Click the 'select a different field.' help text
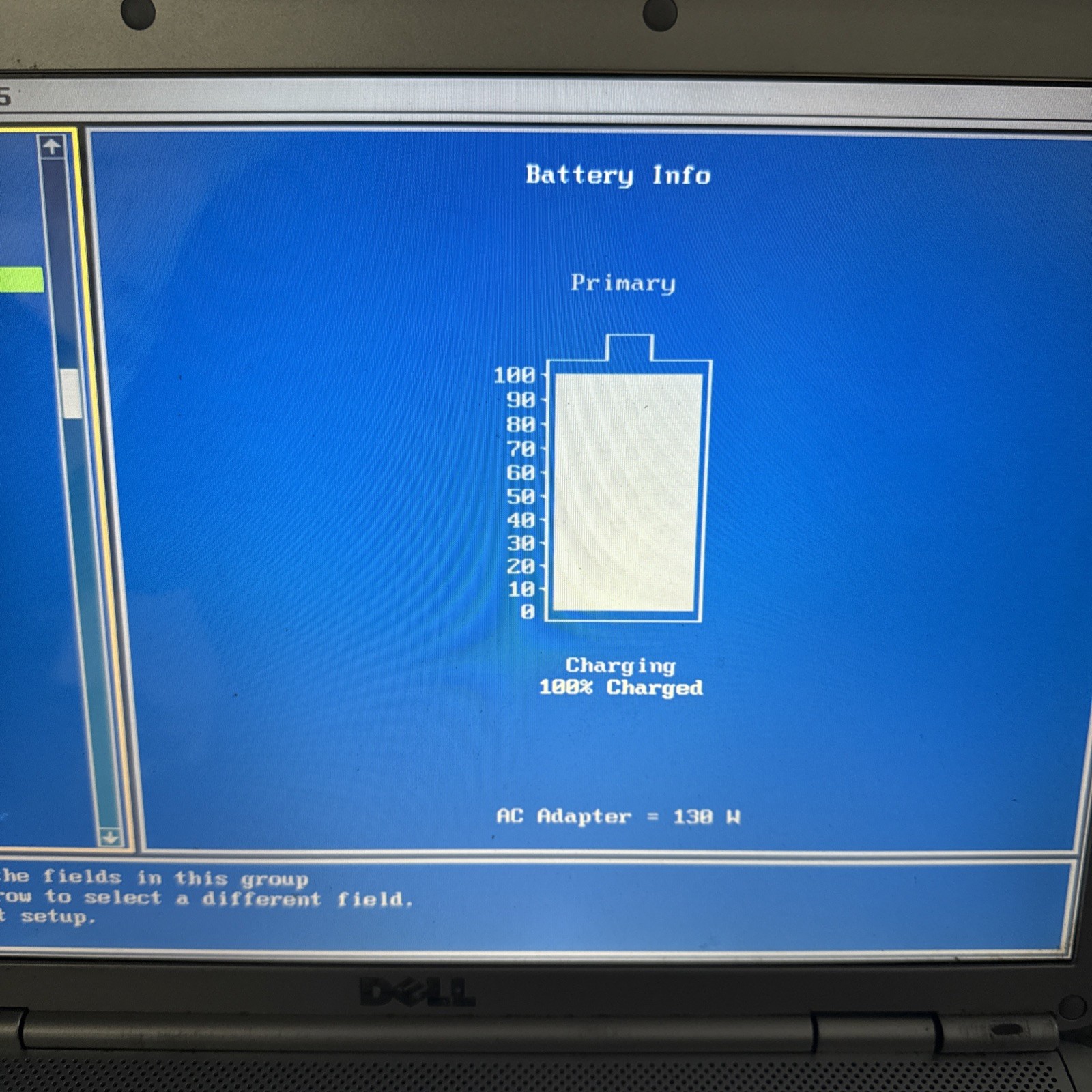 [249, 899]
